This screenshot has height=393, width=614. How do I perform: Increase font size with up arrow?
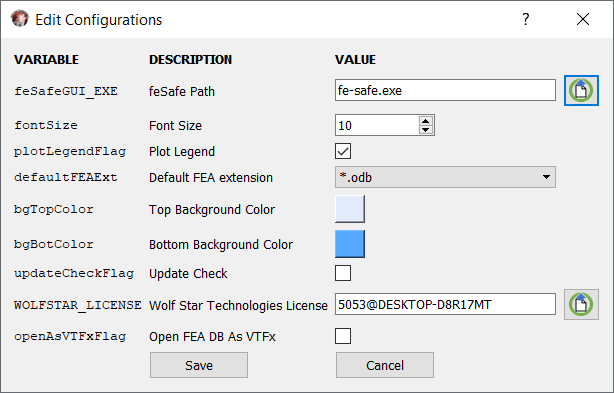426,121
